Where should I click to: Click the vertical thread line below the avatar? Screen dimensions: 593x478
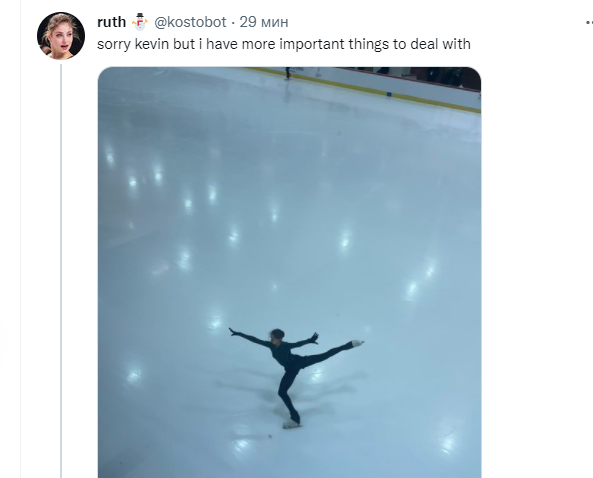(x=61, y=270)
